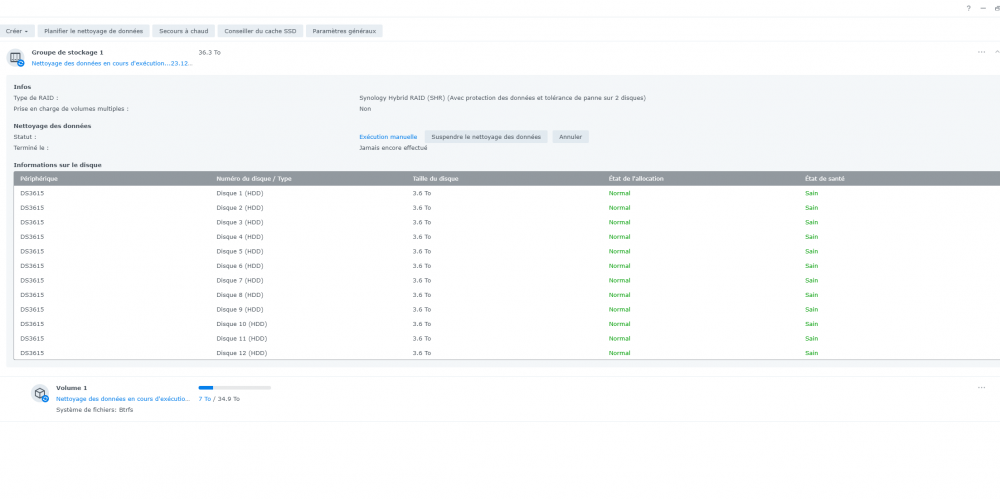The width and height of the screenshot is (1000, 499).
Task: Click the Groupe de stockage 1 icon
Action: (x=16, y=57)
